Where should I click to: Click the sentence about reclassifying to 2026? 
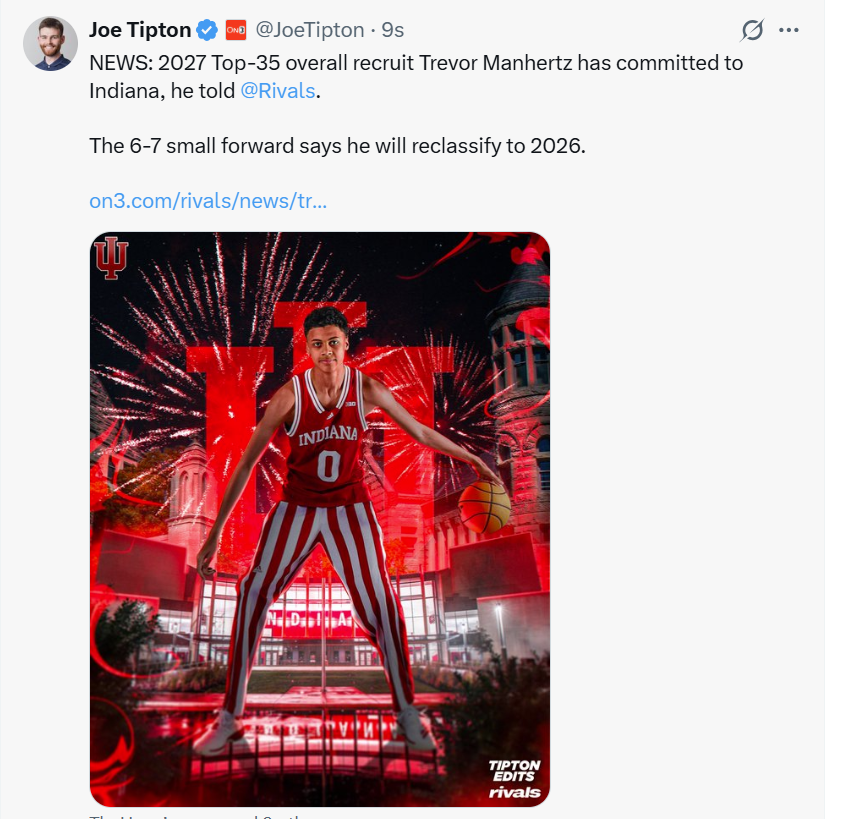pyautogui.click(x=337, y=145)
